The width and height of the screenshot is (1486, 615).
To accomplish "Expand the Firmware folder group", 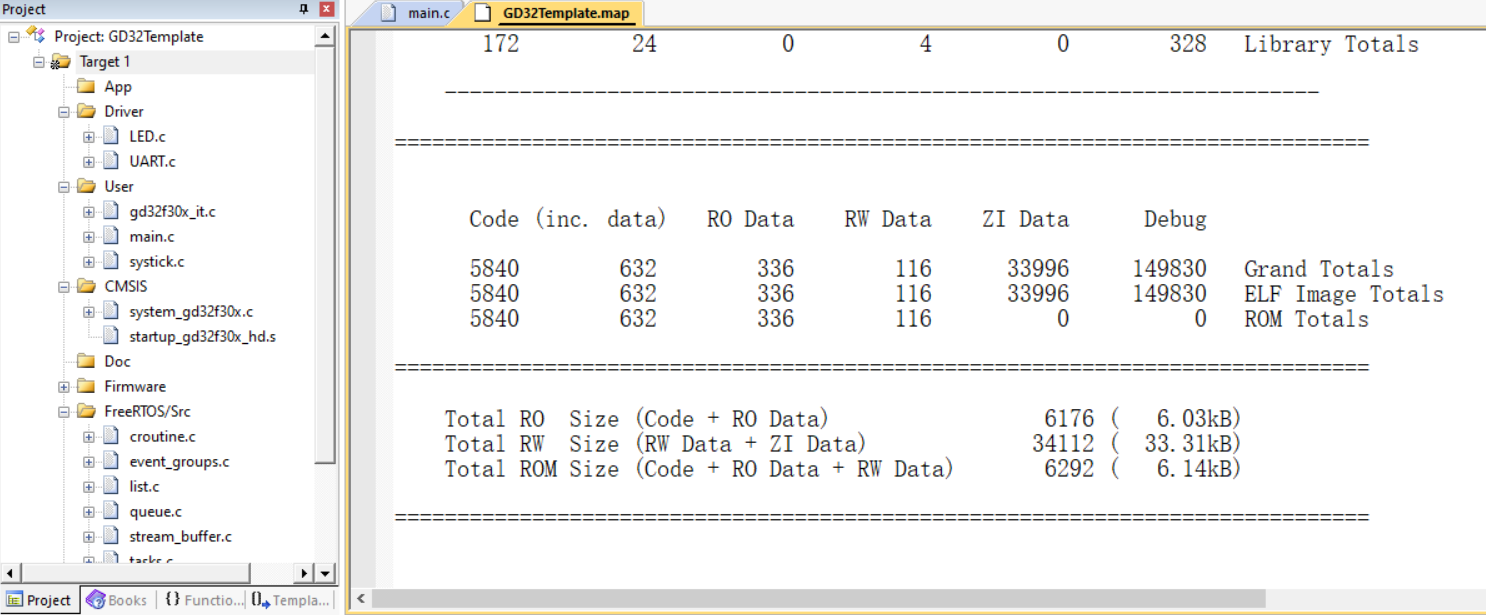I will pyautogui.click(x=64, y=386).
